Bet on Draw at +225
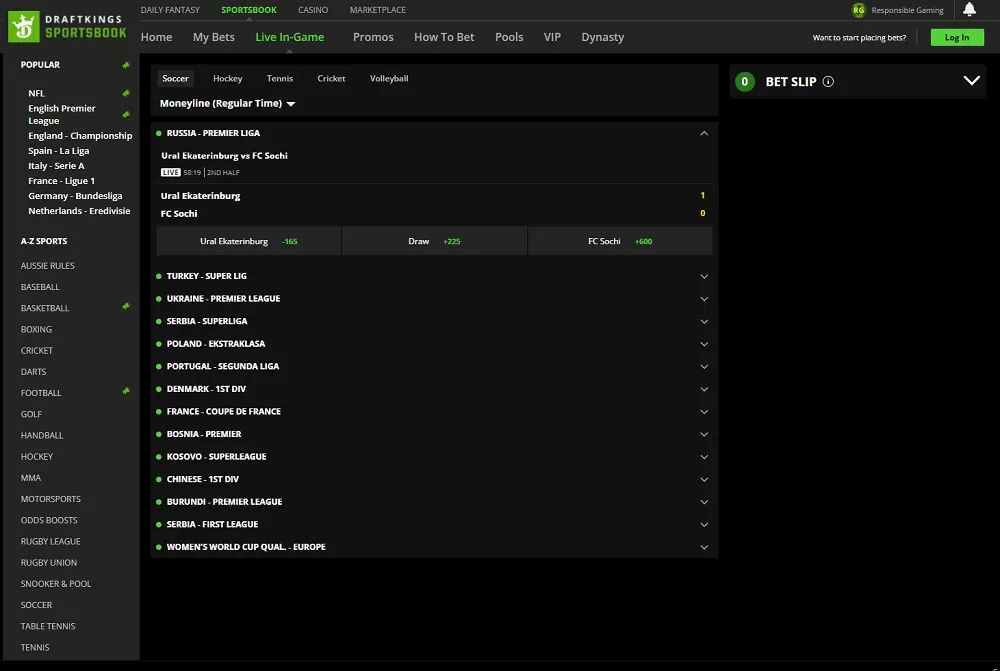1000x671 pixels. 434,241
